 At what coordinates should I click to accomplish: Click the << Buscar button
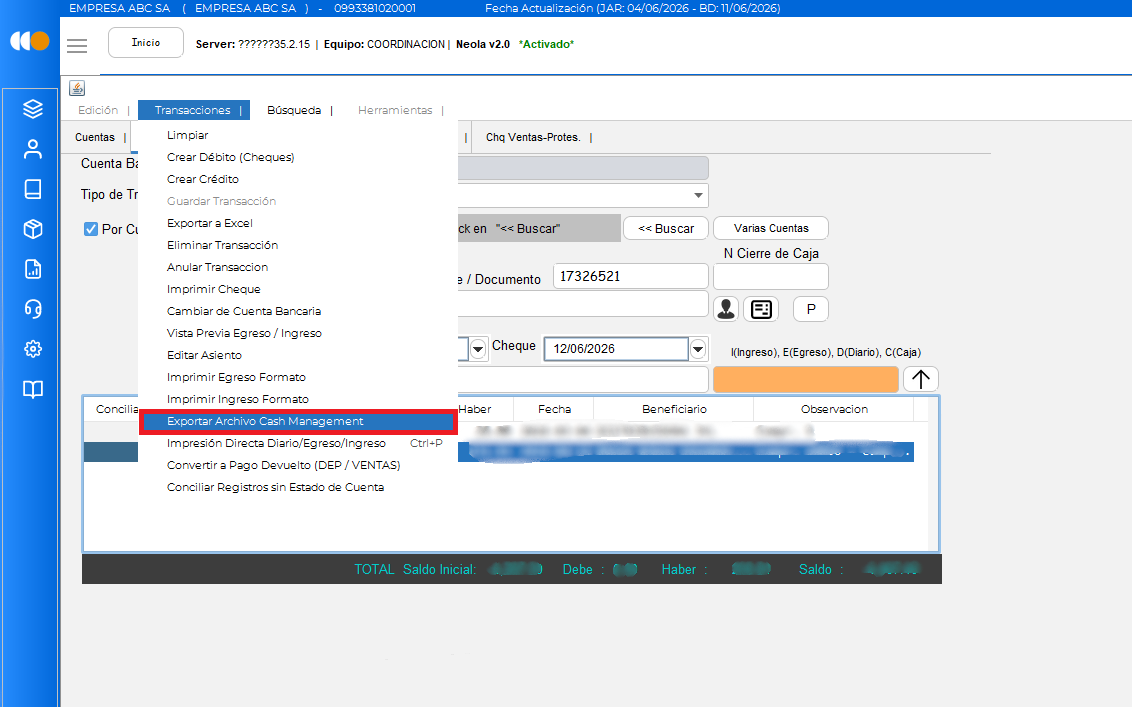[x=666, y=228]
